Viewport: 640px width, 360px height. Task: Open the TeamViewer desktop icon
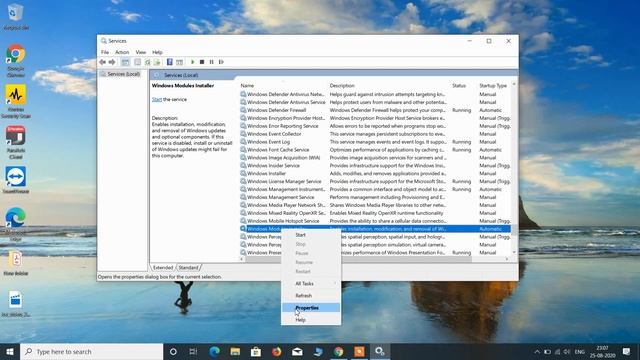(16, 180)
